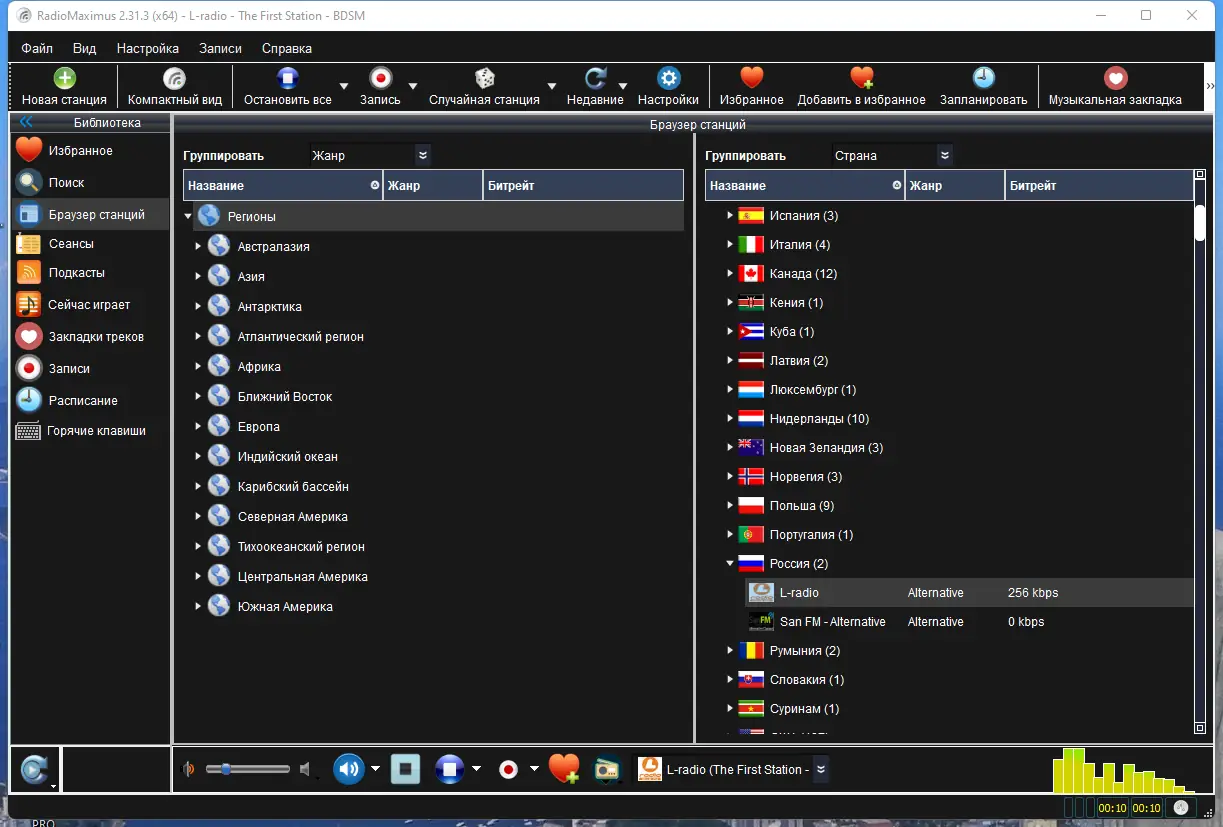
Task: Toggle mute with the blue speaker button
Action: point(348,769)
